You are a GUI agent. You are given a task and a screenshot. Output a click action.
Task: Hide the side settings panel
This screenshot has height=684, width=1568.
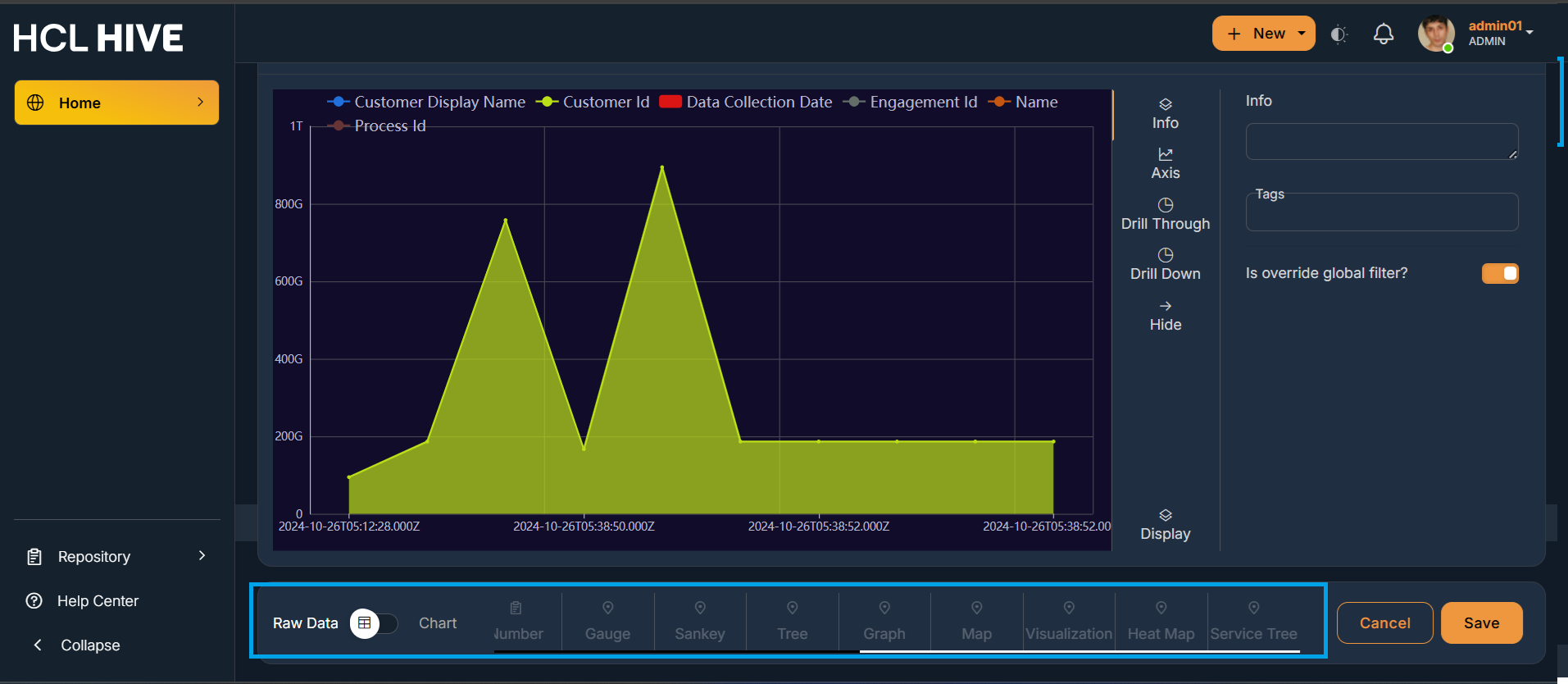[1165, 315]
